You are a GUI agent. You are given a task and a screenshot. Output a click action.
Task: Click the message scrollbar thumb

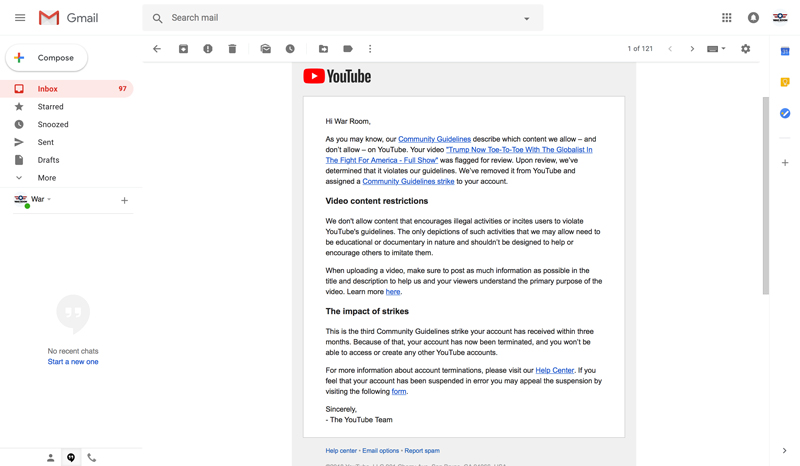[765, 195]
